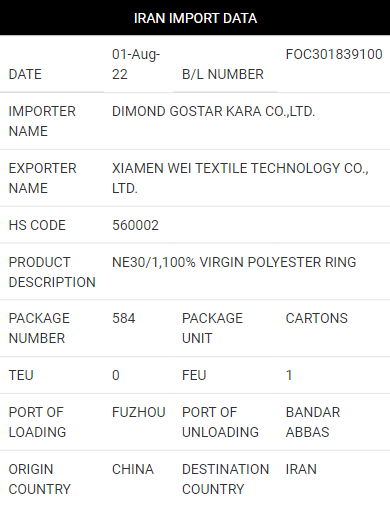Click the date value 01-Aug-22
The width and height of the screenshot is (390, 506).
(x=136, y=64)
